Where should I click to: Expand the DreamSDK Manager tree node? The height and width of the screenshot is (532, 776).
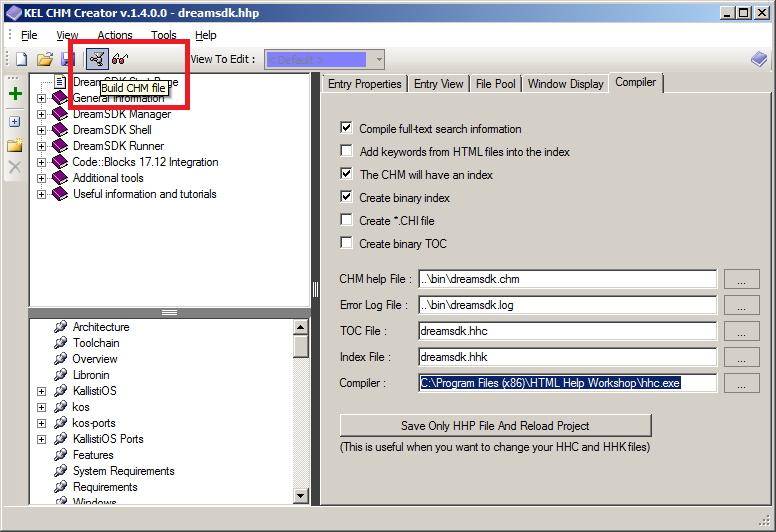pyautogui.click(x=42, y=114)
